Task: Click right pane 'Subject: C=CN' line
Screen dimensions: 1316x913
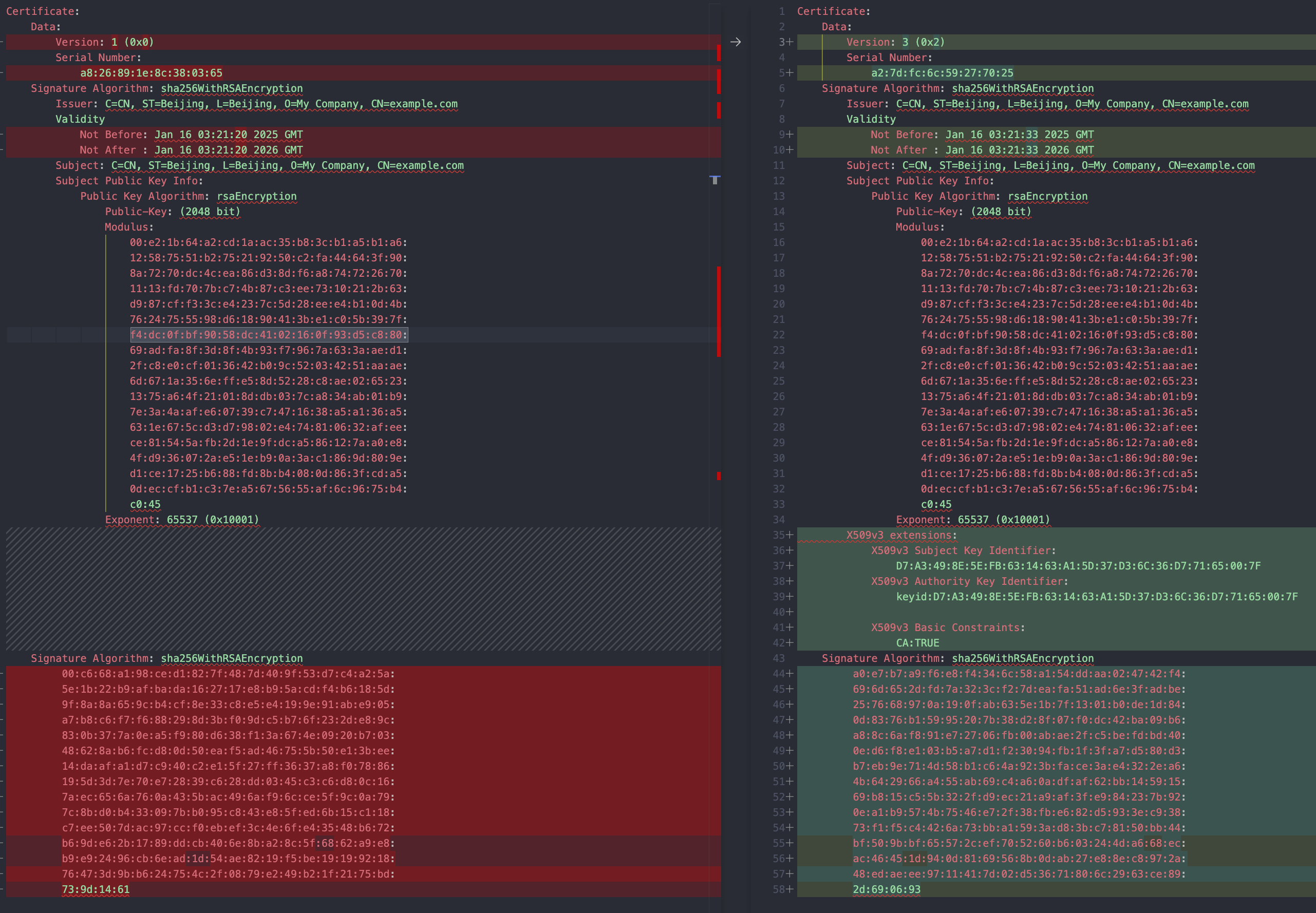Action: pyautogui.click(x=1050, y=166)
